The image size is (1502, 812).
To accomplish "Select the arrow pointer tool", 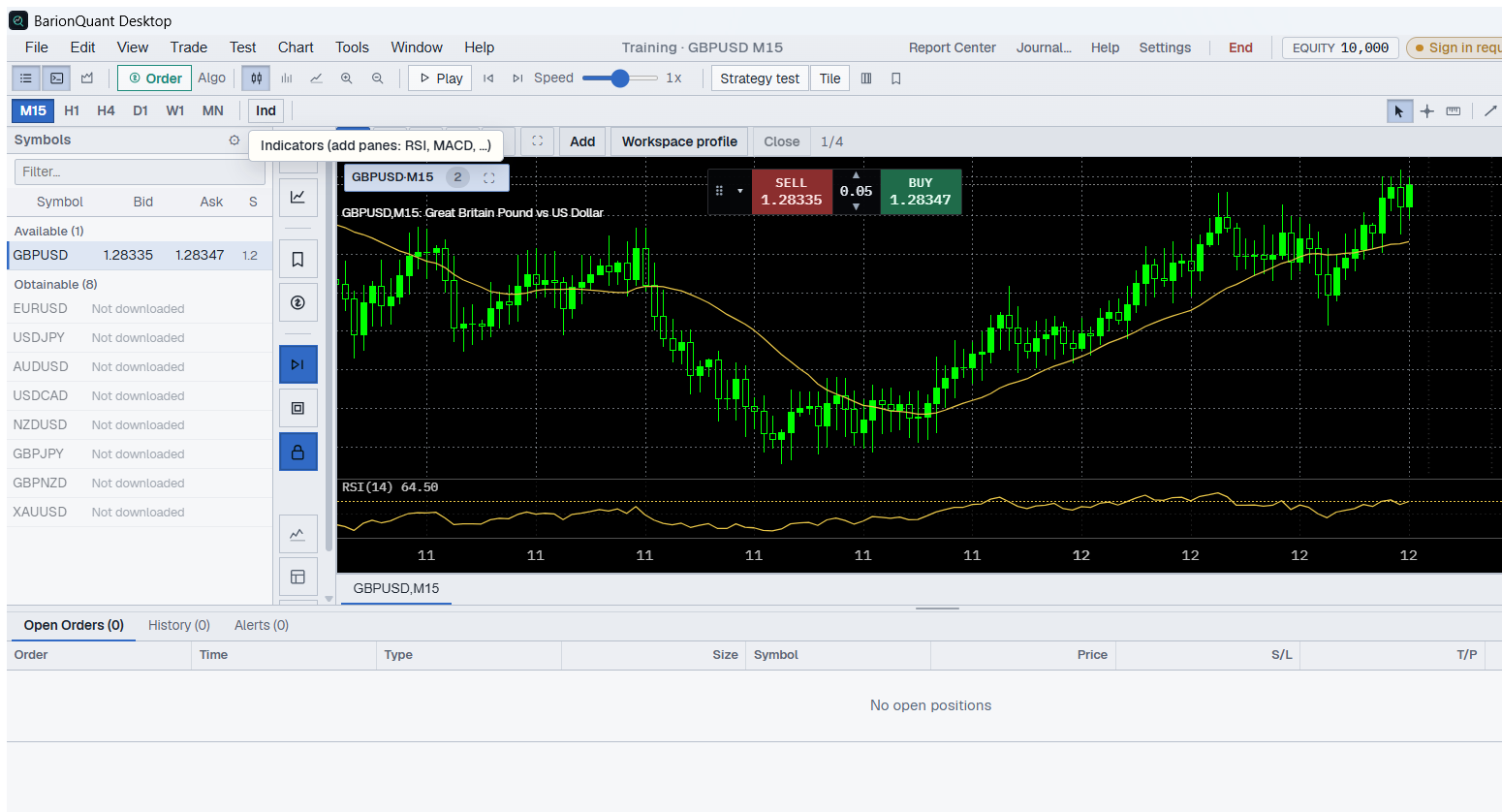I will coord(1399,111).
